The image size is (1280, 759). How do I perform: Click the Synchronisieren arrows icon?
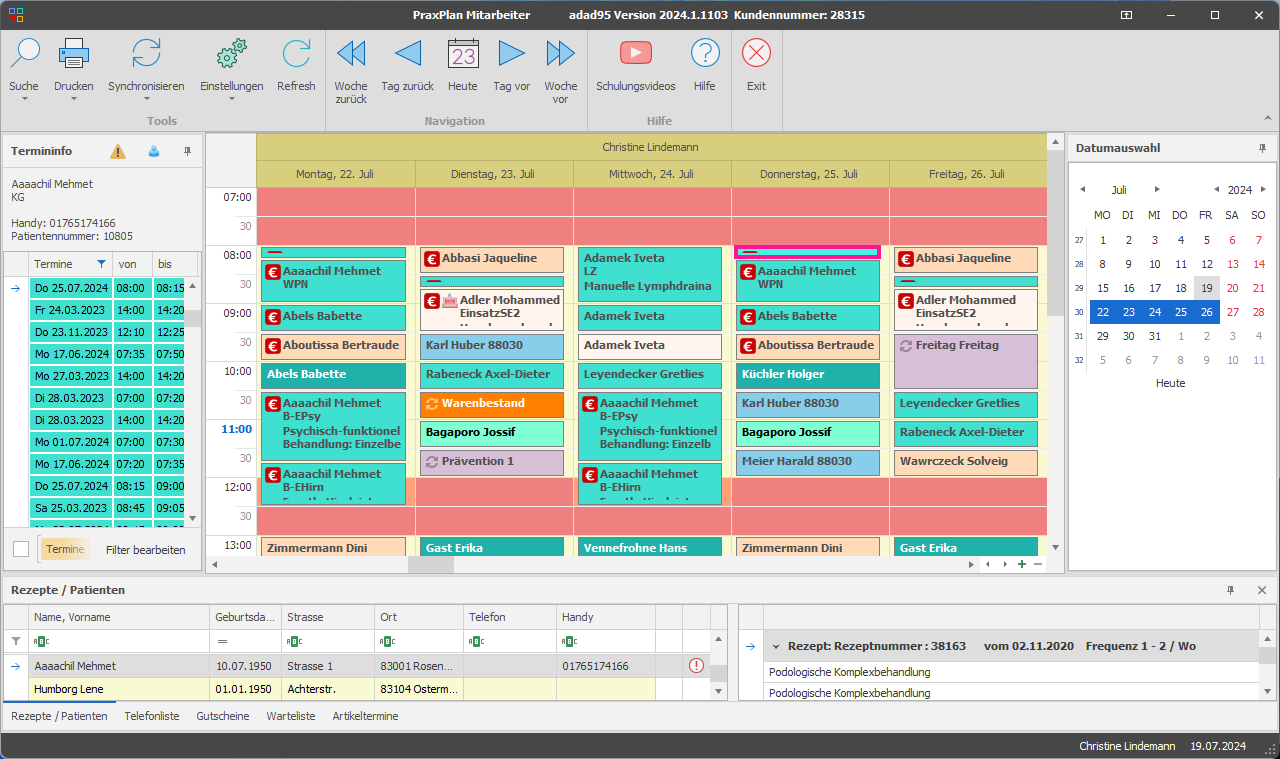pyautogui.click(x=146, y=53)
